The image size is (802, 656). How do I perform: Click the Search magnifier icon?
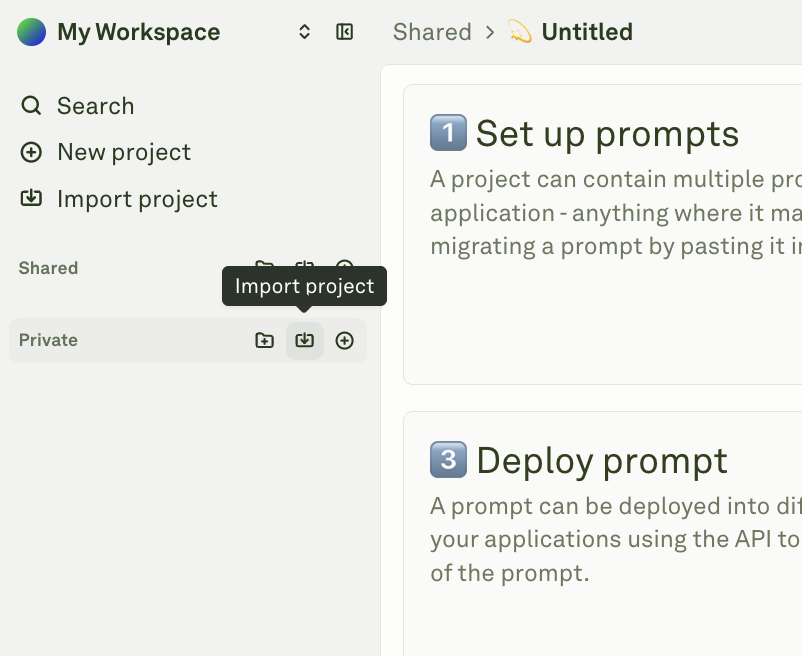click(x=31, y=105)
